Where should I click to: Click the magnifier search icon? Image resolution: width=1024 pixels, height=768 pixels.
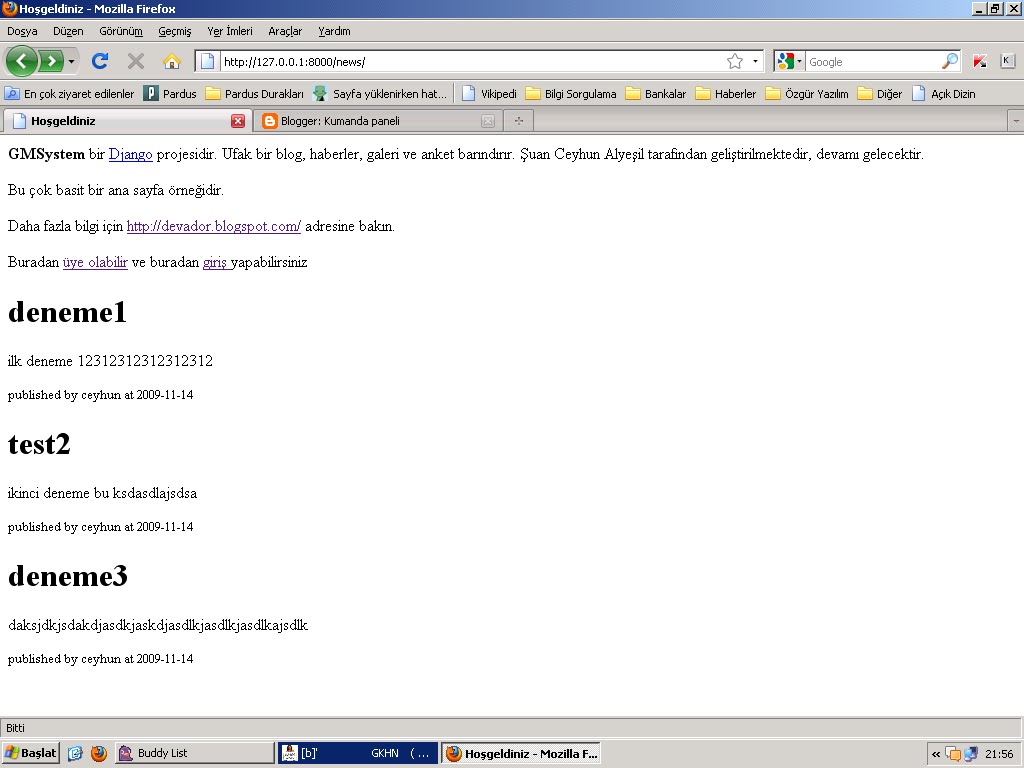pyautogui.click(x=950, y=61)
